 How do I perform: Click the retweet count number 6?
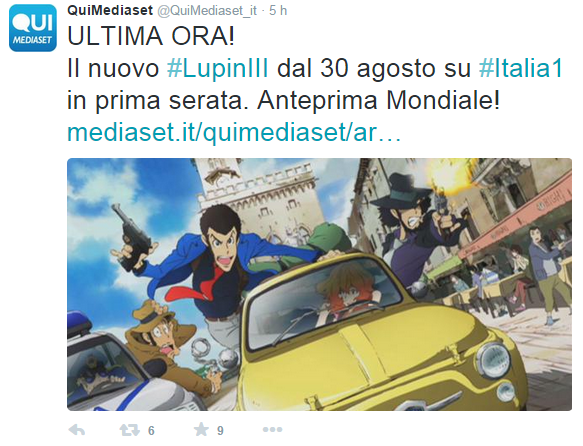click(151, 430)
